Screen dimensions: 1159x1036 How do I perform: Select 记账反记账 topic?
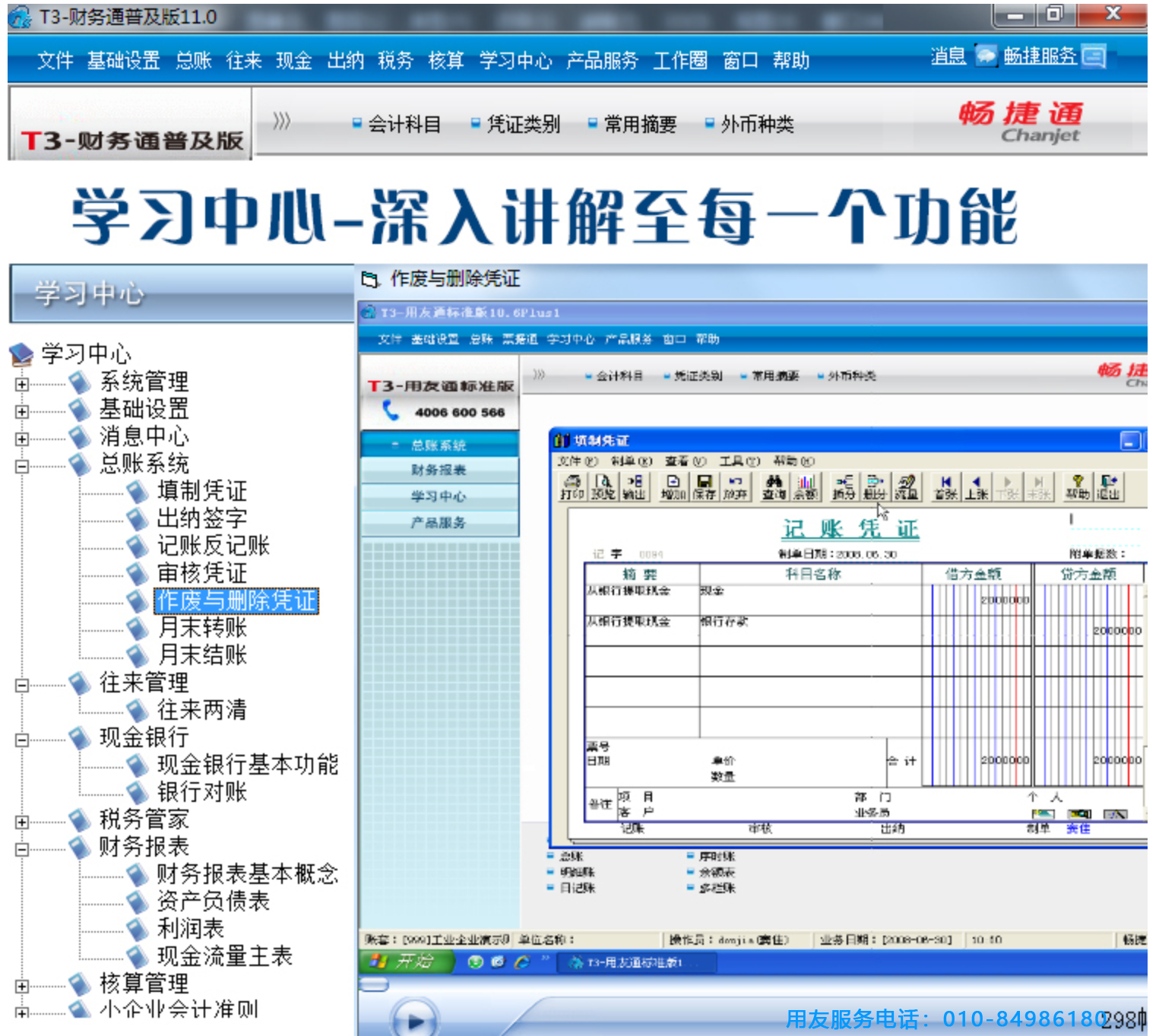click(214, 546)
